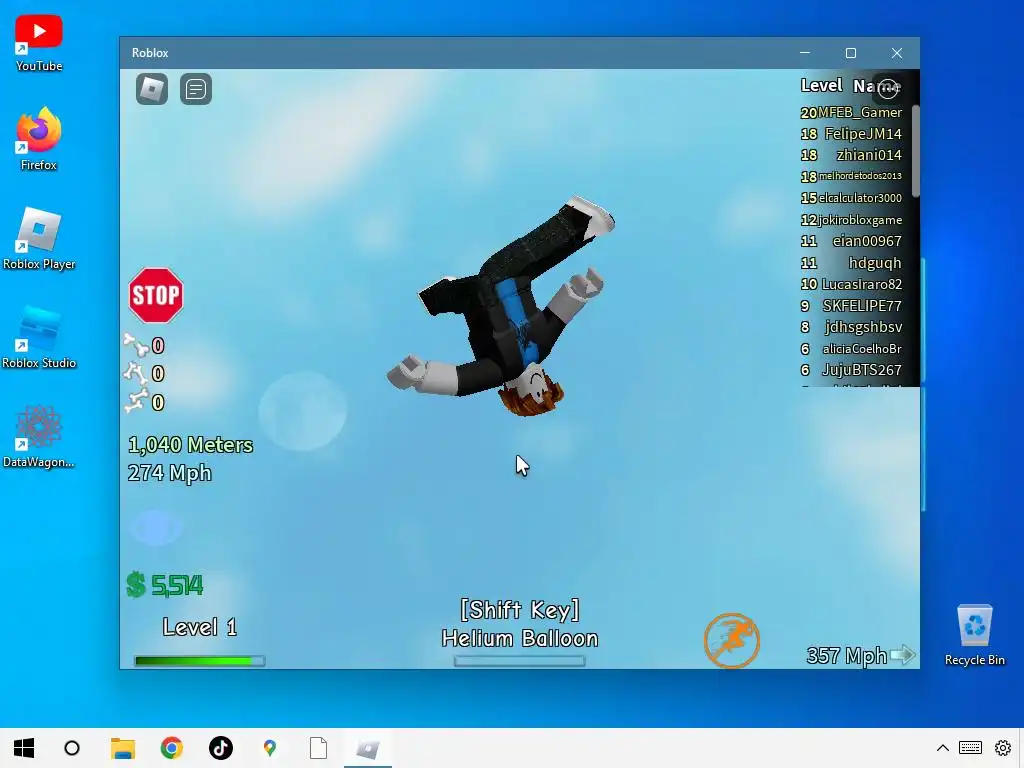The width and height of the screenshot is (1024, 768).
Task: Click the Helium Balloon label
Action: 519,638
